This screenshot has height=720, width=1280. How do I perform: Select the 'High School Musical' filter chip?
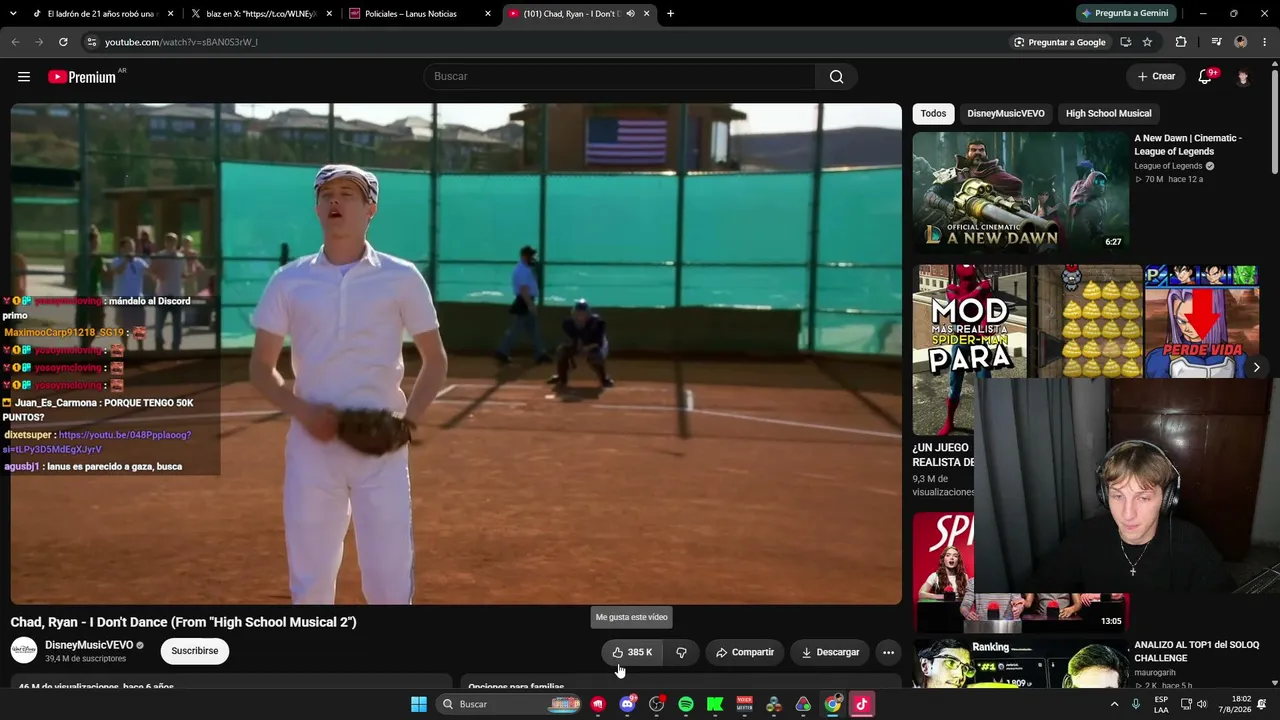pos(1108,114)
